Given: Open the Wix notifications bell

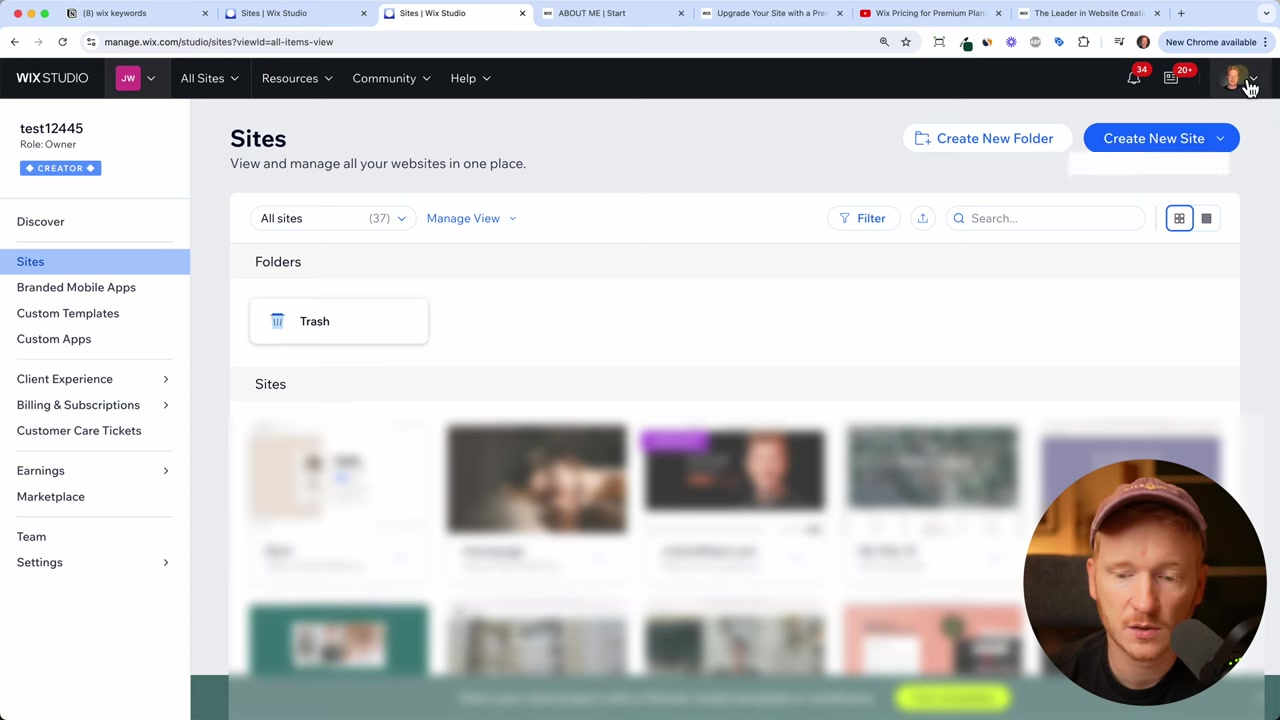Looking at the screenshot, I should (x=1134, y=78).
